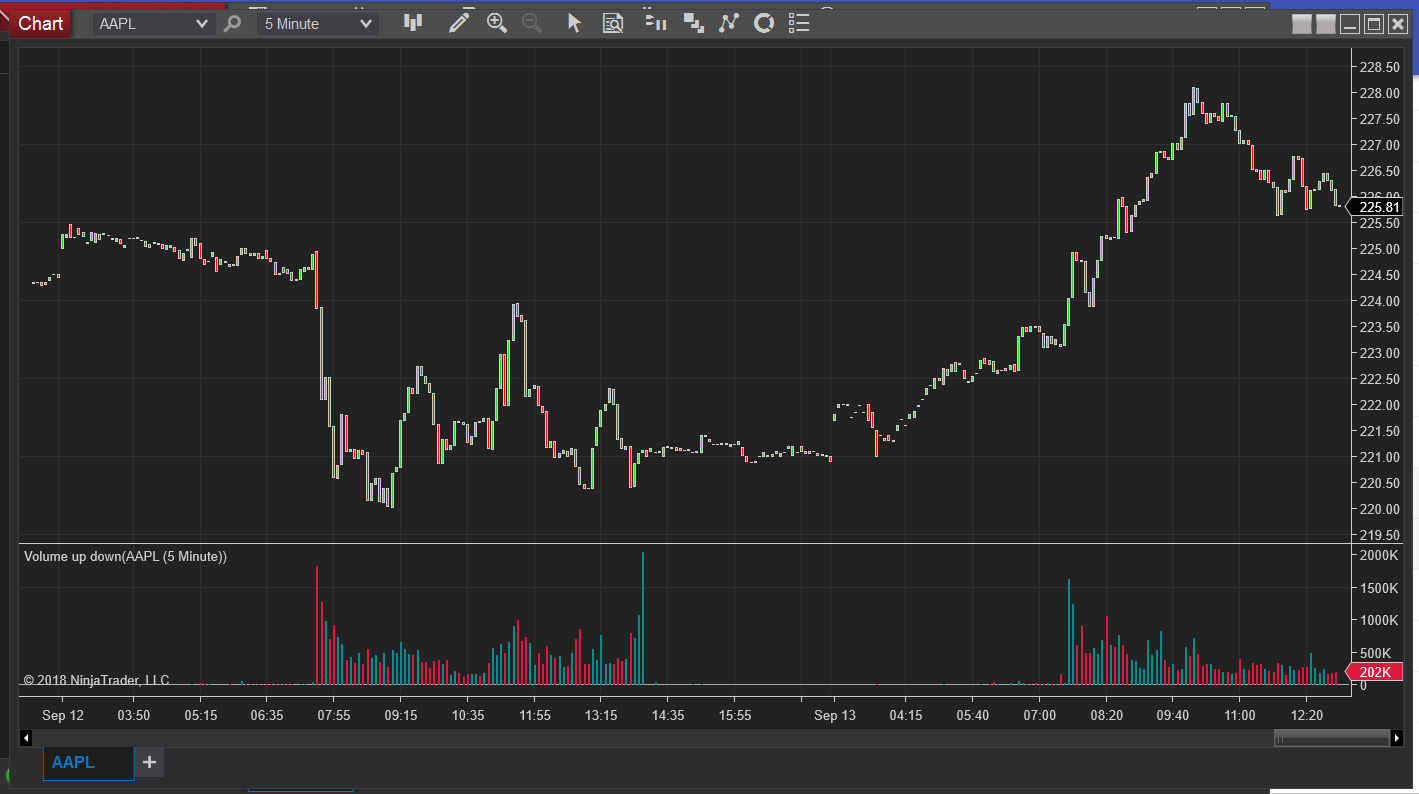Click the zoom in magnifier icon
Viewport: 1419px width, 794px height.
[497, 23]
